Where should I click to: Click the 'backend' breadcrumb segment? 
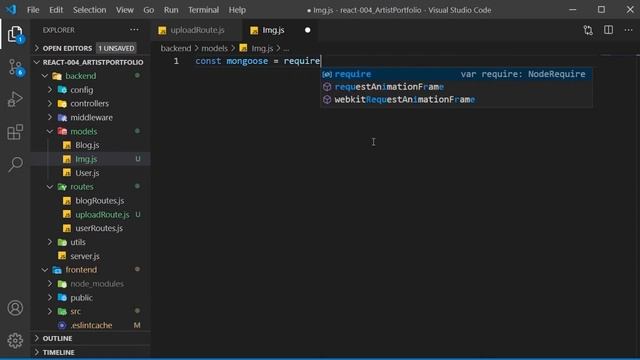176,49
